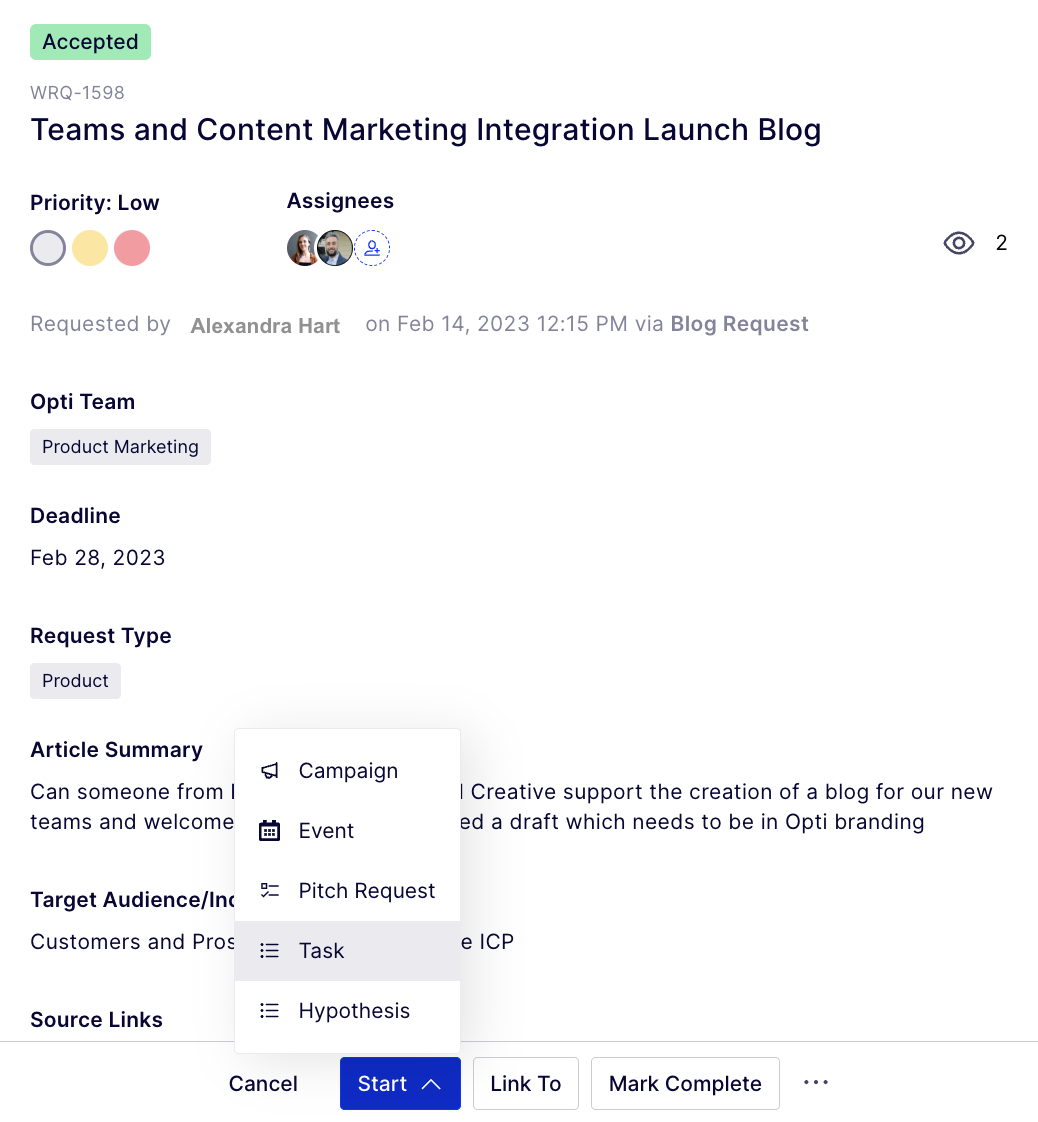Viewport: 1038px width, 1122px height.
Task: Select the low priority gray circle
Action: point(48,248)
